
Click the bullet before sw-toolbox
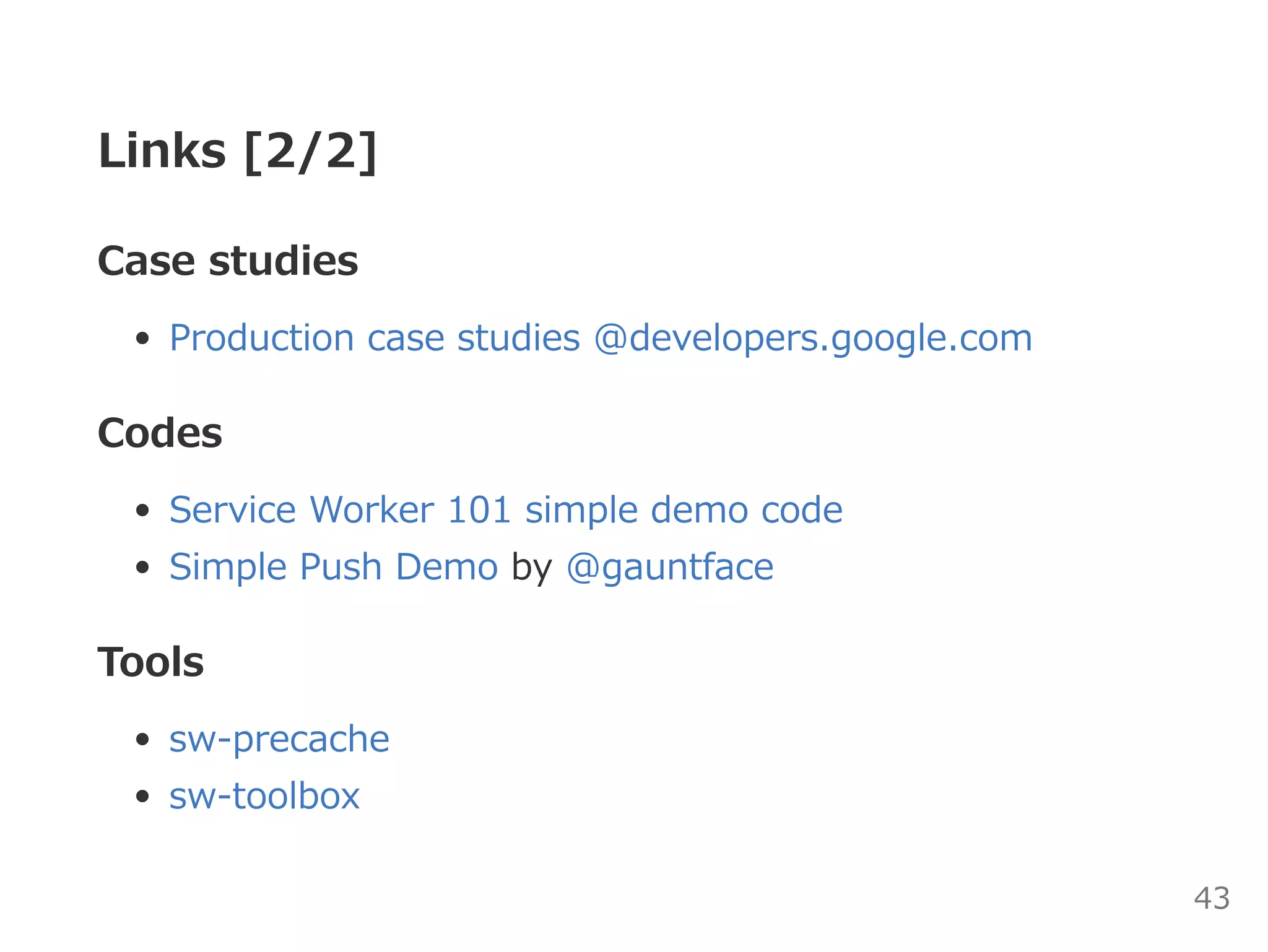pos(143,797)
